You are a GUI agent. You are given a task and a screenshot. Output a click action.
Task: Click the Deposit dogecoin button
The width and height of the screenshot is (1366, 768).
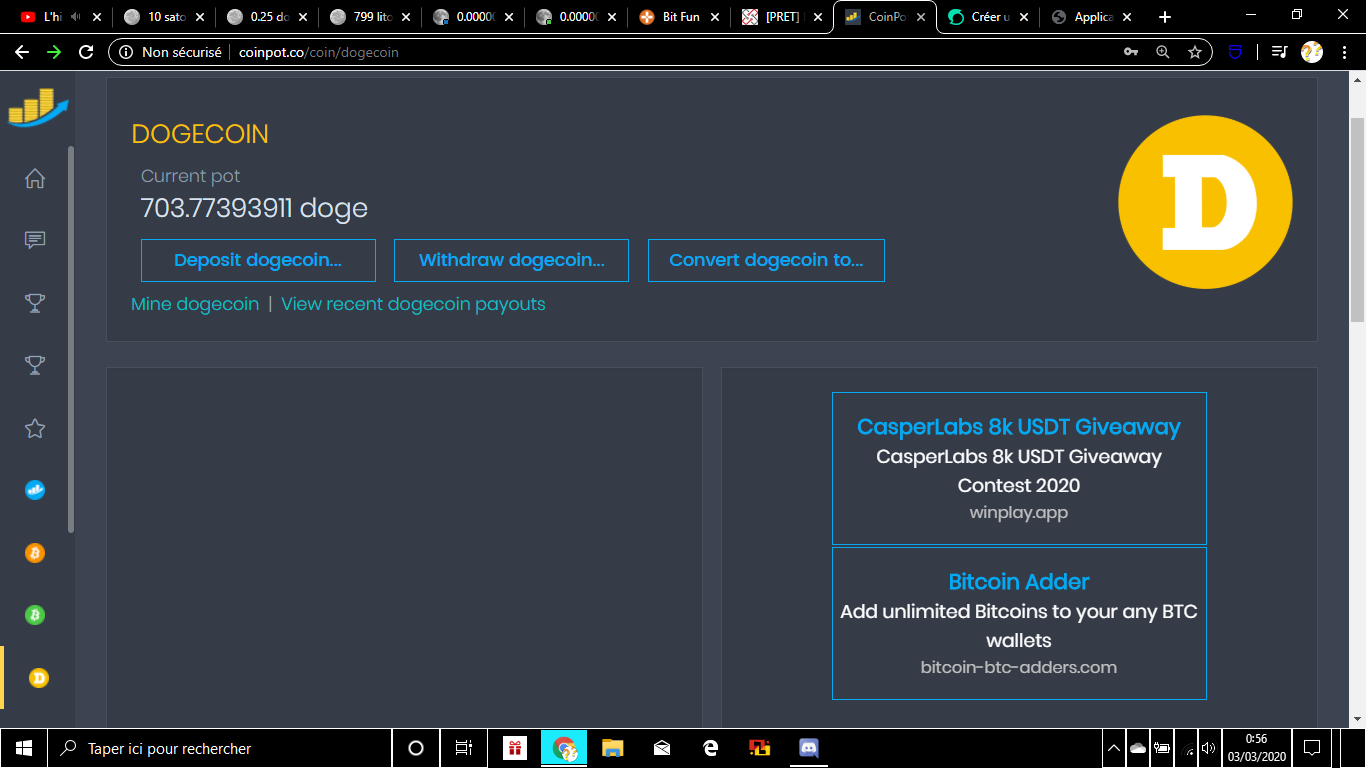258,260
